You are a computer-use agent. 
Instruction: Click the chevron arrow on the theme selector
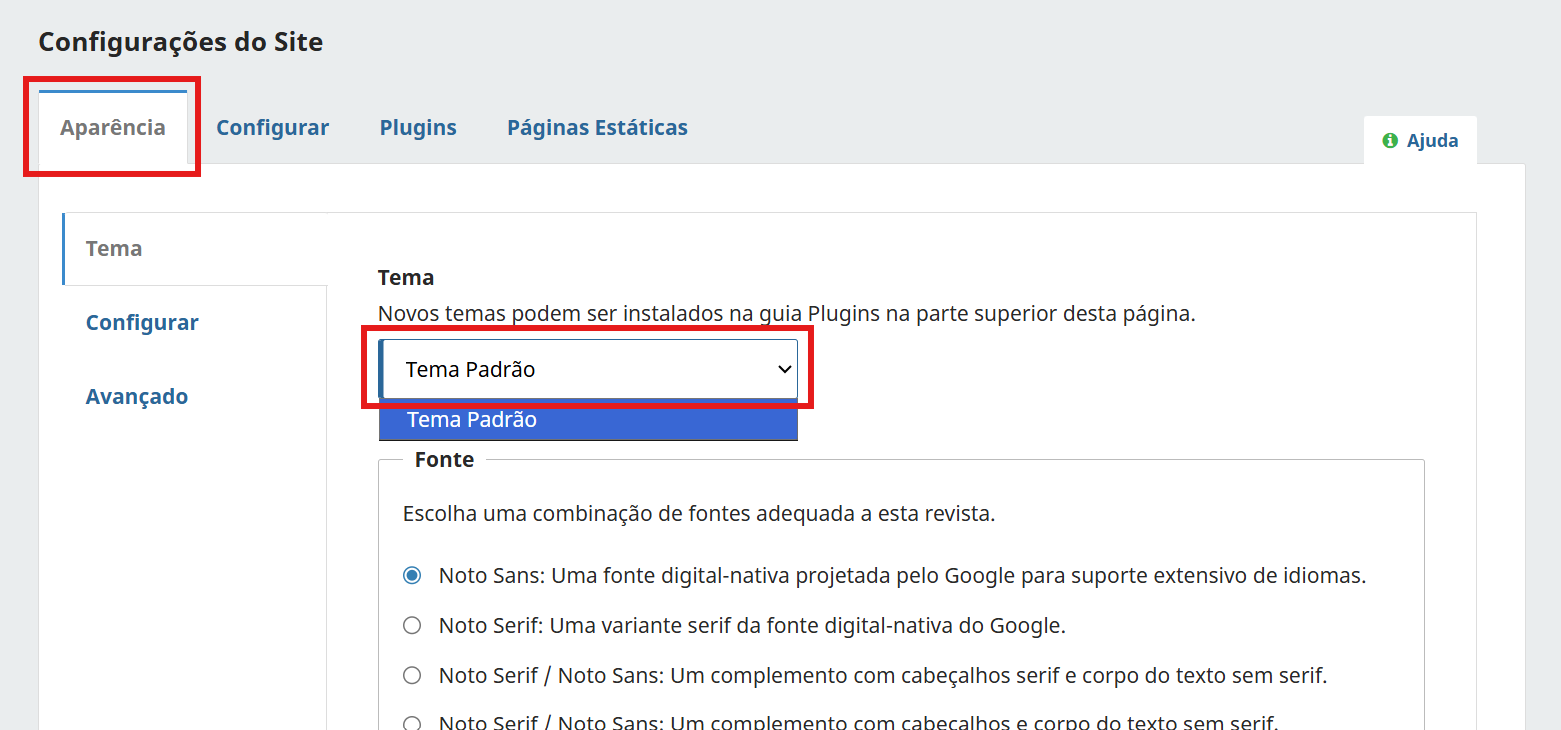click(784, 368)
